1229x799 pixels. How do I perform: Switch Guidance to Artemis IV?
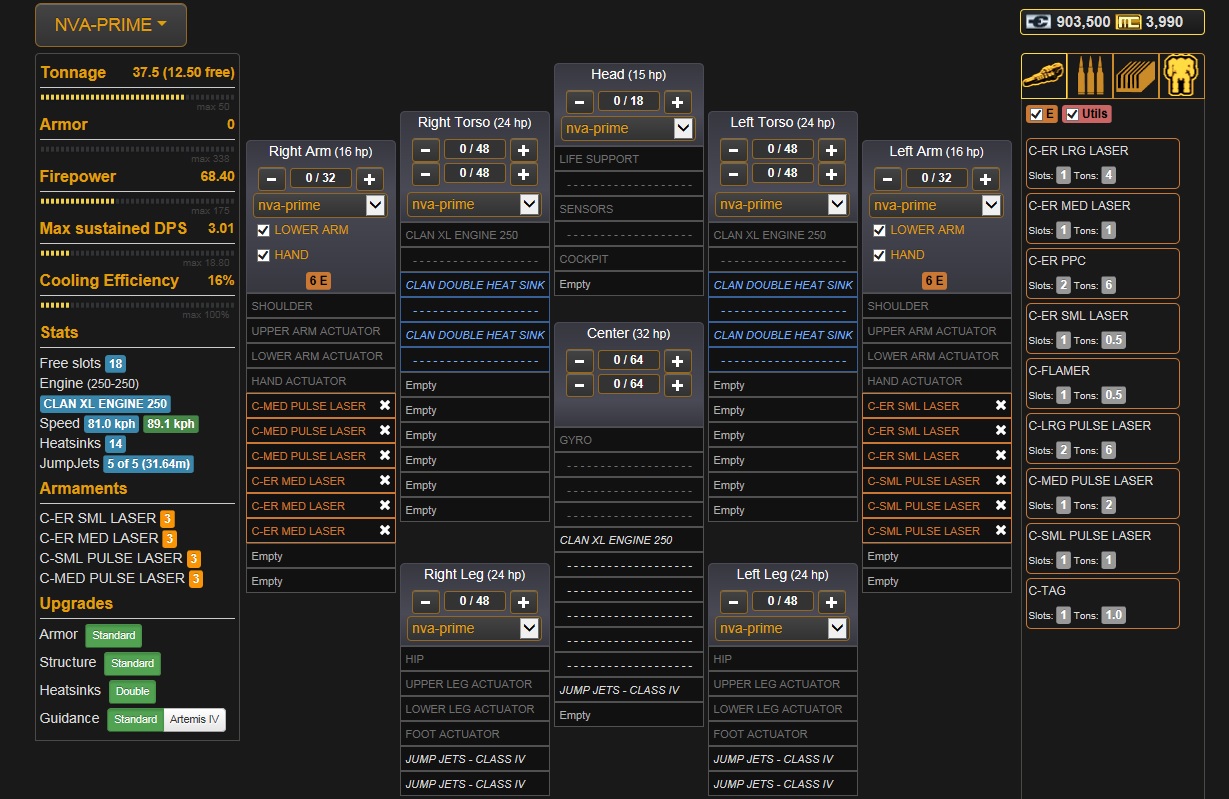tap(195, 719)
